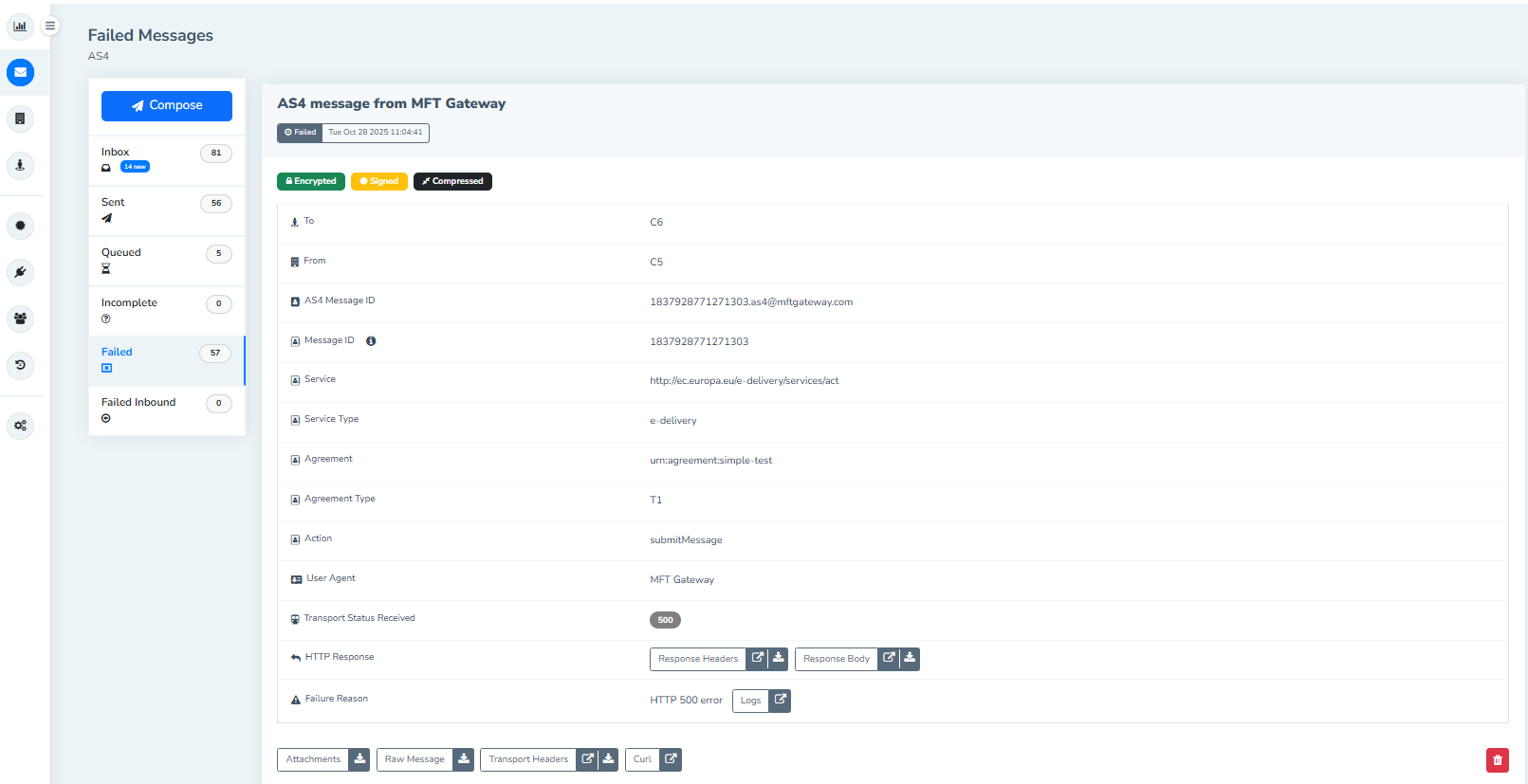Download message Attachments
The image size is (1528, 784).
359,759
